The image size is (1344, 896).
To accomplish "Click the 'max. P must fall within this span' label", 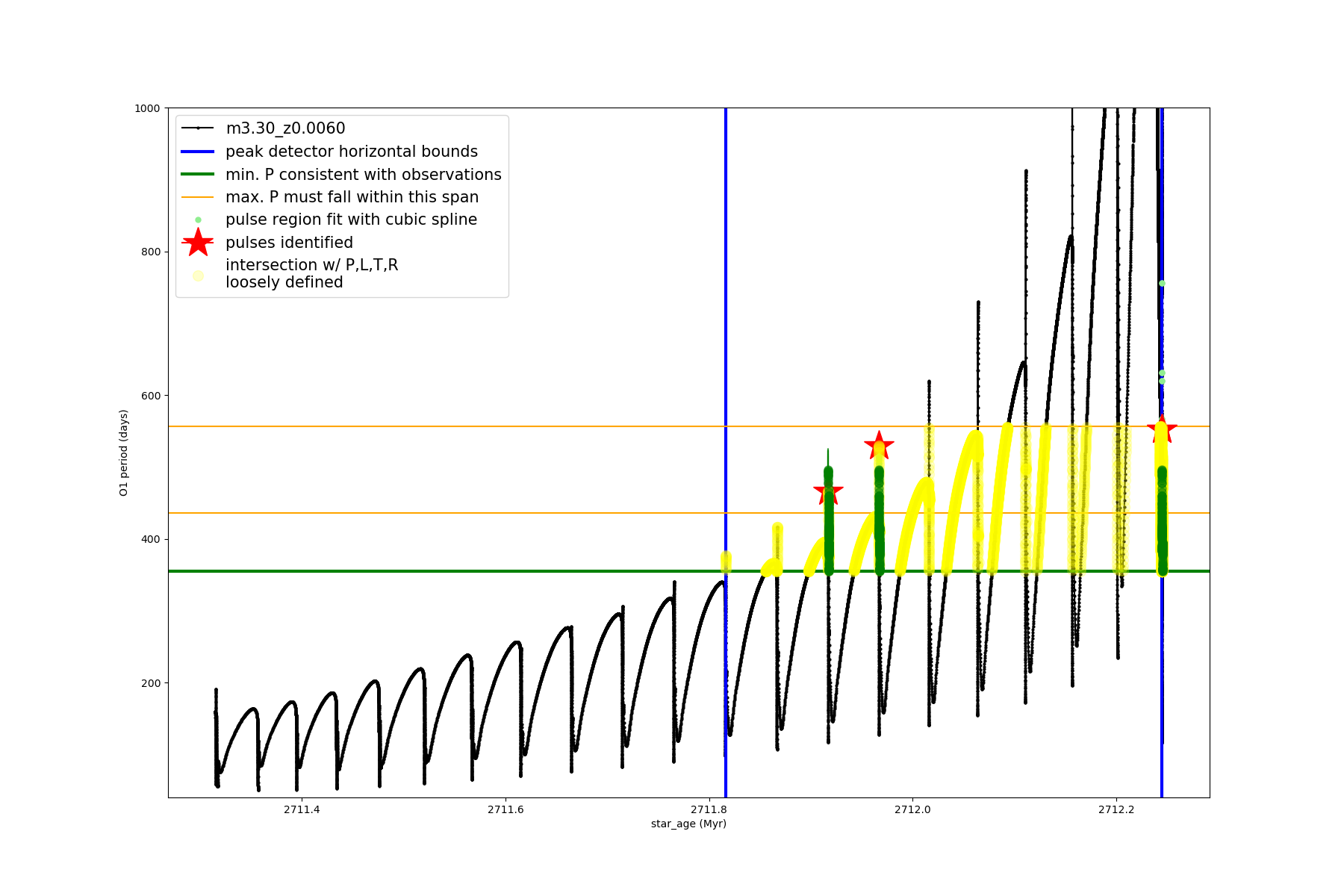I will [352, 197].
